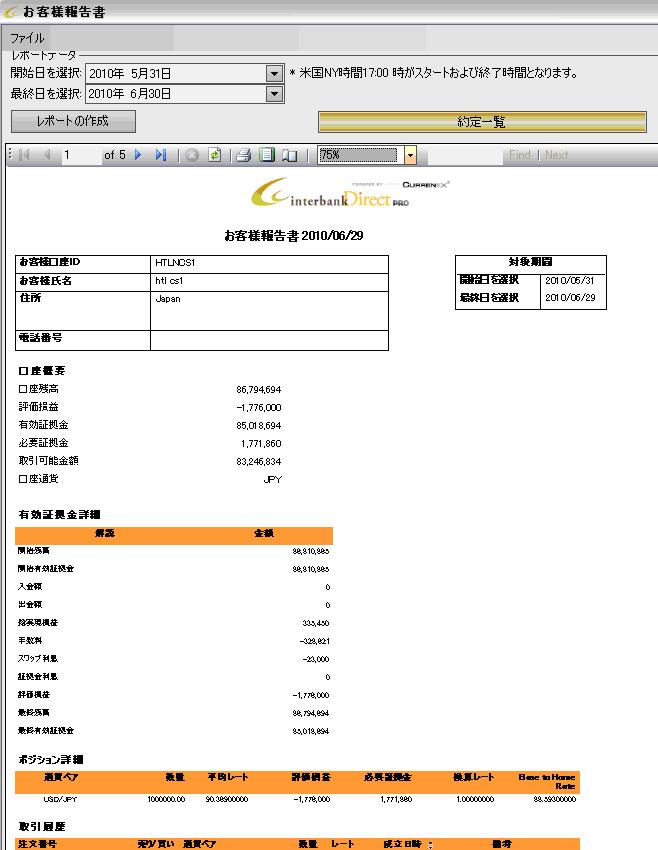658x850 pixels.
Task: Click the account currency JPY
Action: click(x=272, y=479)
